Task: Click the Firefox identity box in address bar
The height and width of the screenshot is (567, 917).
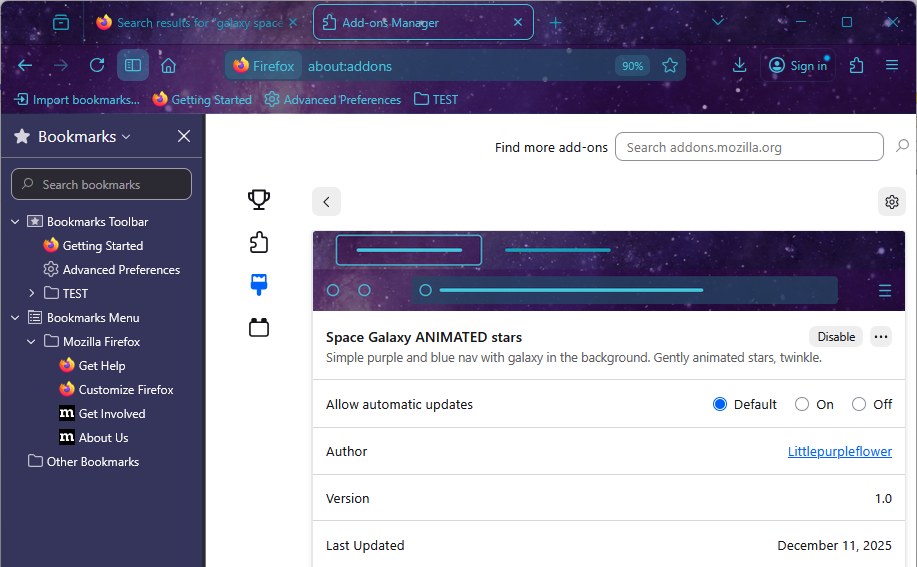Action: 264,66
